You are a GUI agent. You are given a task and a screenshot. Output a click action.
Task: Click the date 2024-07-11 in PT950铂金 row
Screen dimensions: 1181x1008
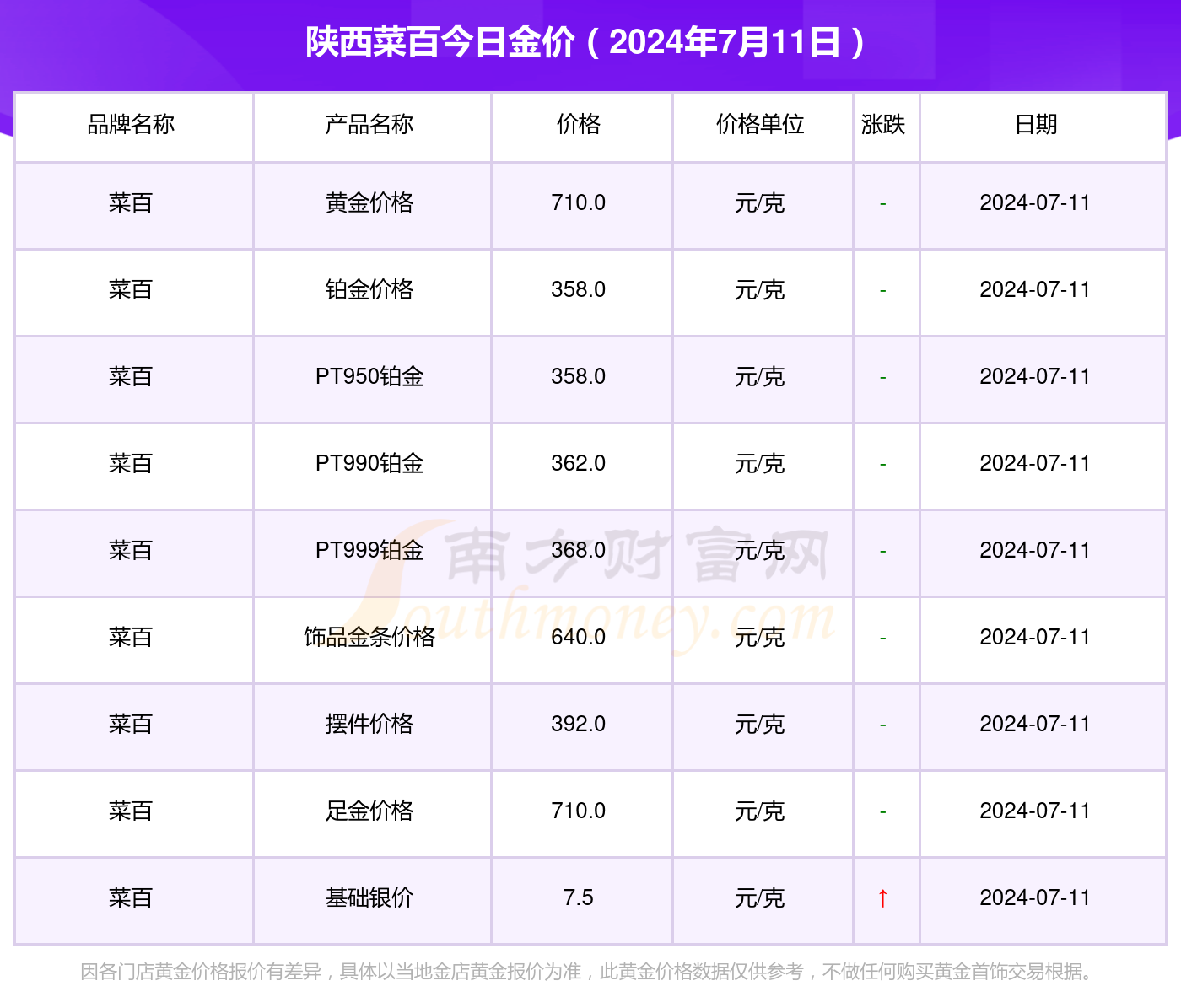tap(1036, 377)
